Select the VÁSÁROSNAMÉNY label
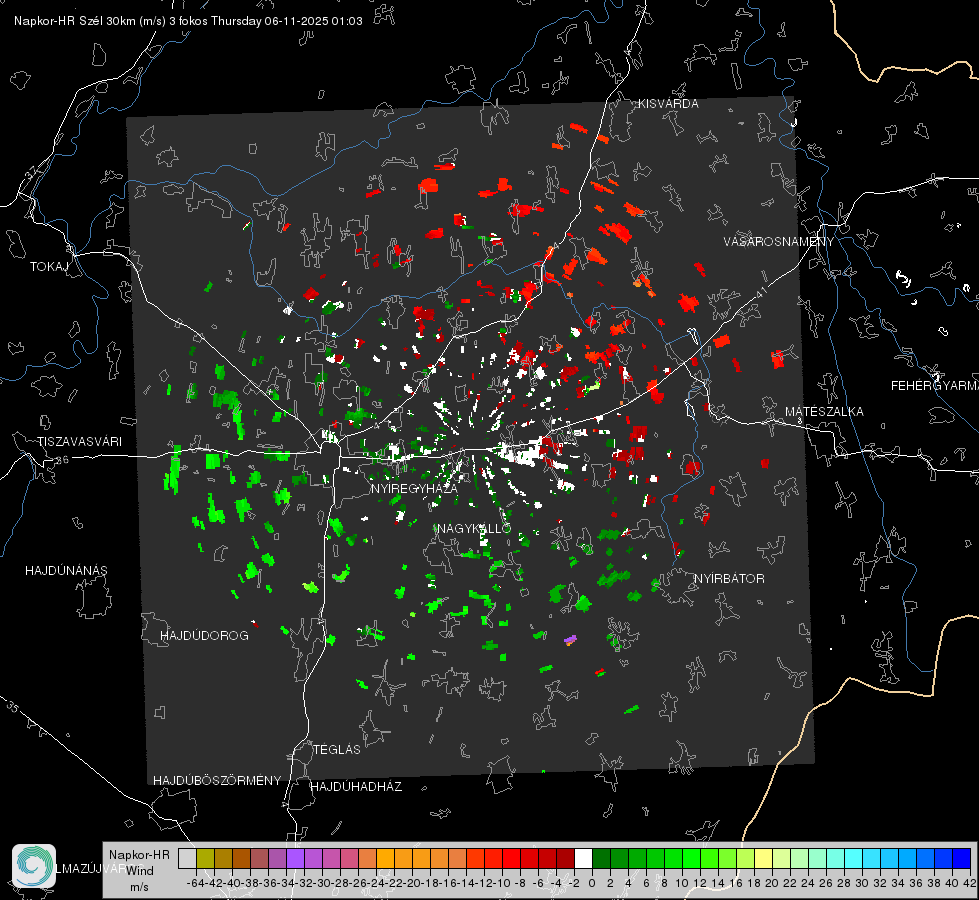This screenshot has height=900, width=979. [x=779, y=241]
